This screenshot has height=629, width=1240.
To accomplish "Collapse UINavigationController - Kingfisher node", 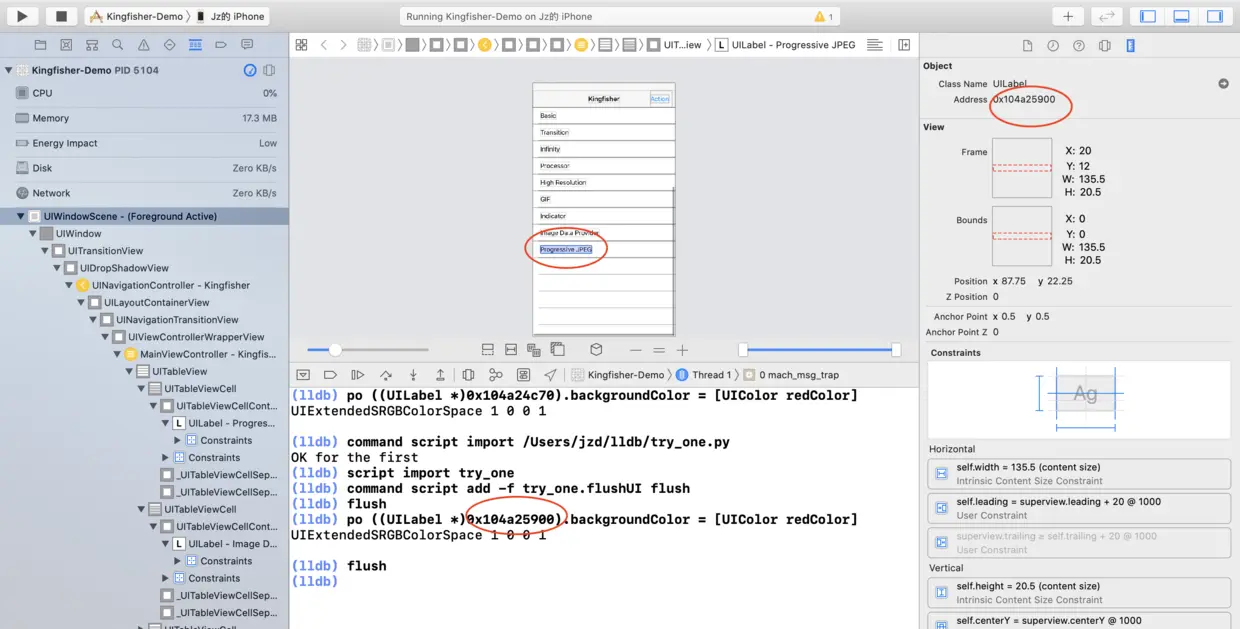I will (x=69, y=285).
